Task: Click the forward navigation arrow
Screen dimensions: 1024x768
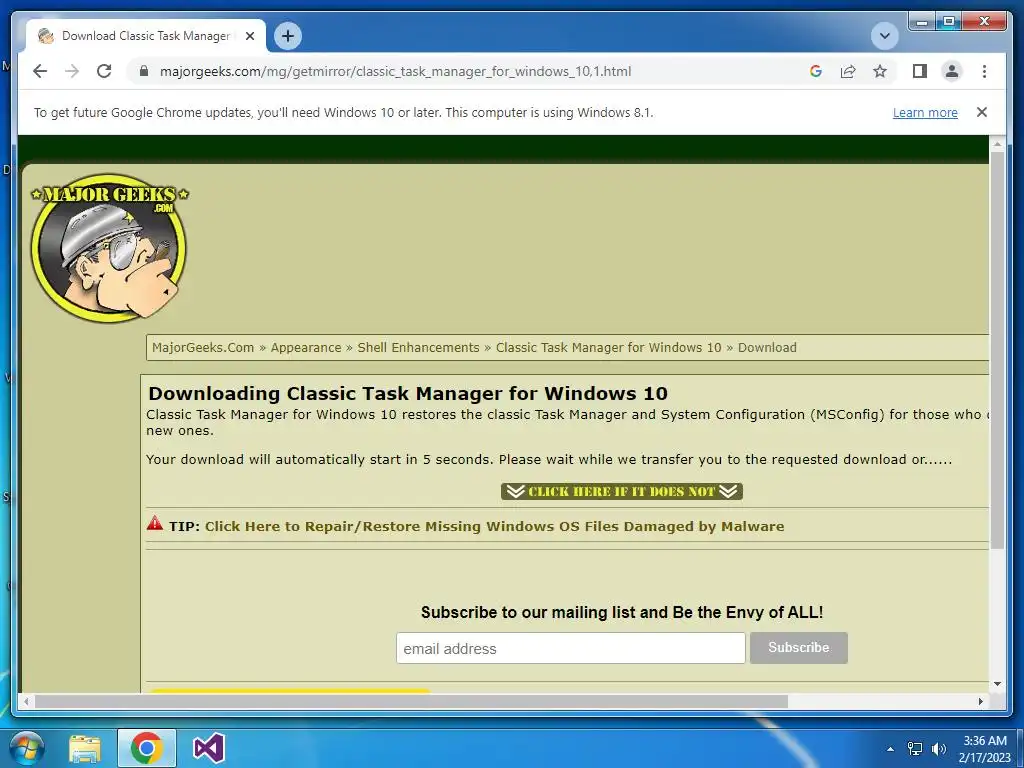Action: coord(72,71)
